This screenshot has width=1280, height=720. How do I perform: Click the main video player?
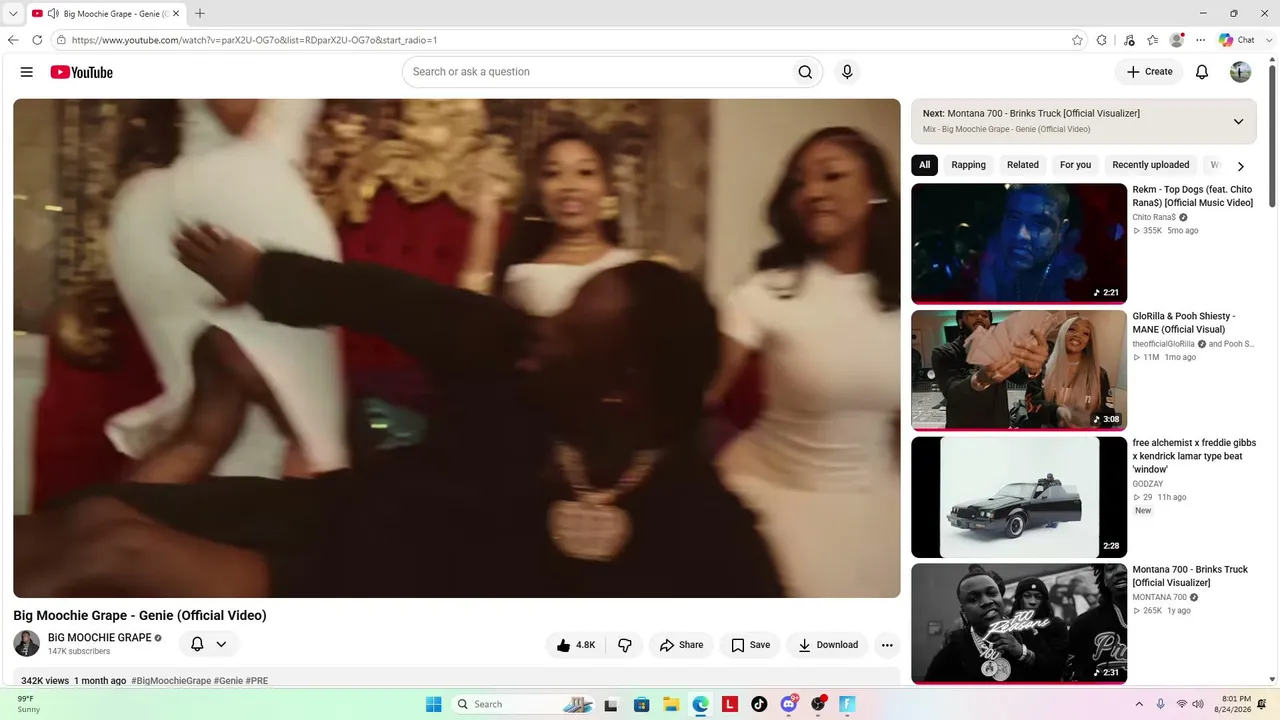click(x=457, y=348)
